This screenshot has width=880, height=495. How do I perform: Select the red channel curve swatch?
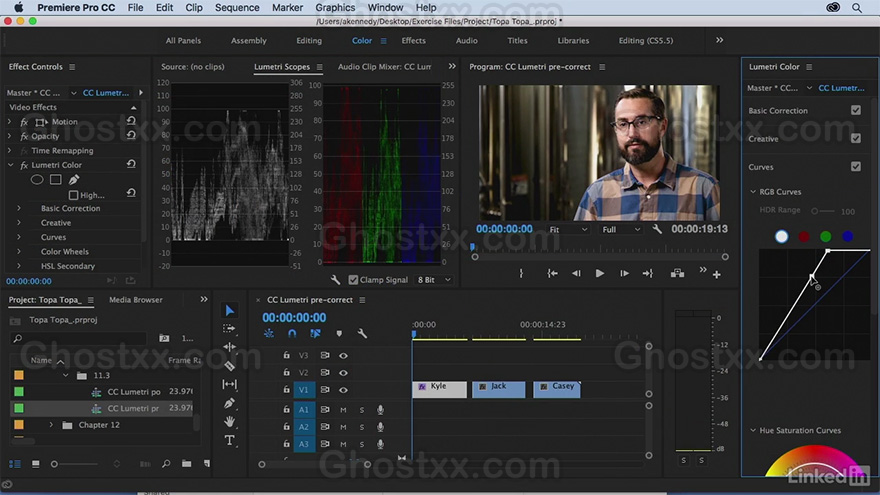(804, 236)
